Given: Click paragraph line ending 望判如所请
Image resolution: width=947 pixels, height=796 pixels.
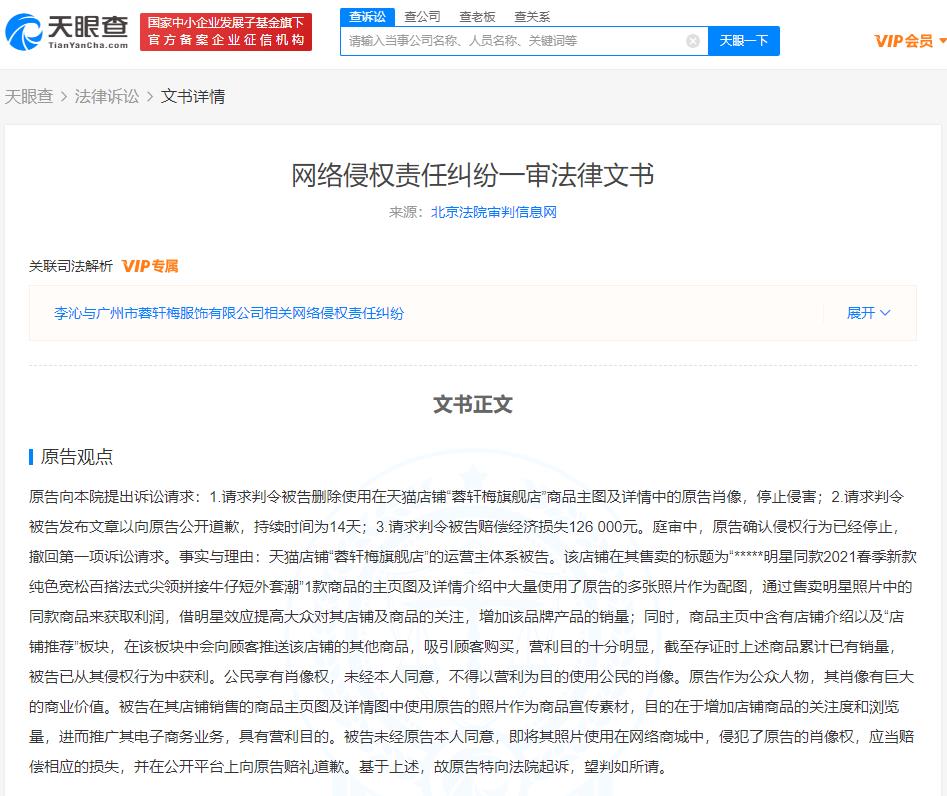Looking at the screenshot, I should pyautogui.click(x=350, y=767).
